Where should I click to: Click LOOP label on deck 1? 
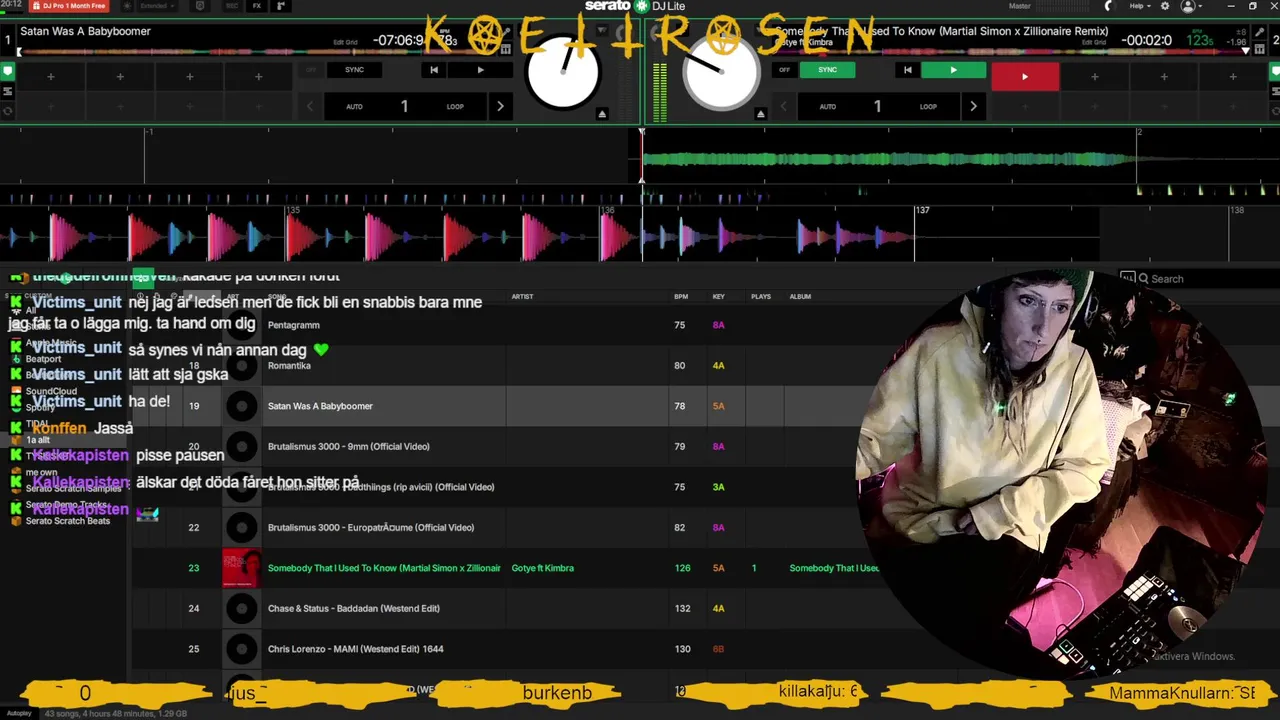point(455,106)
